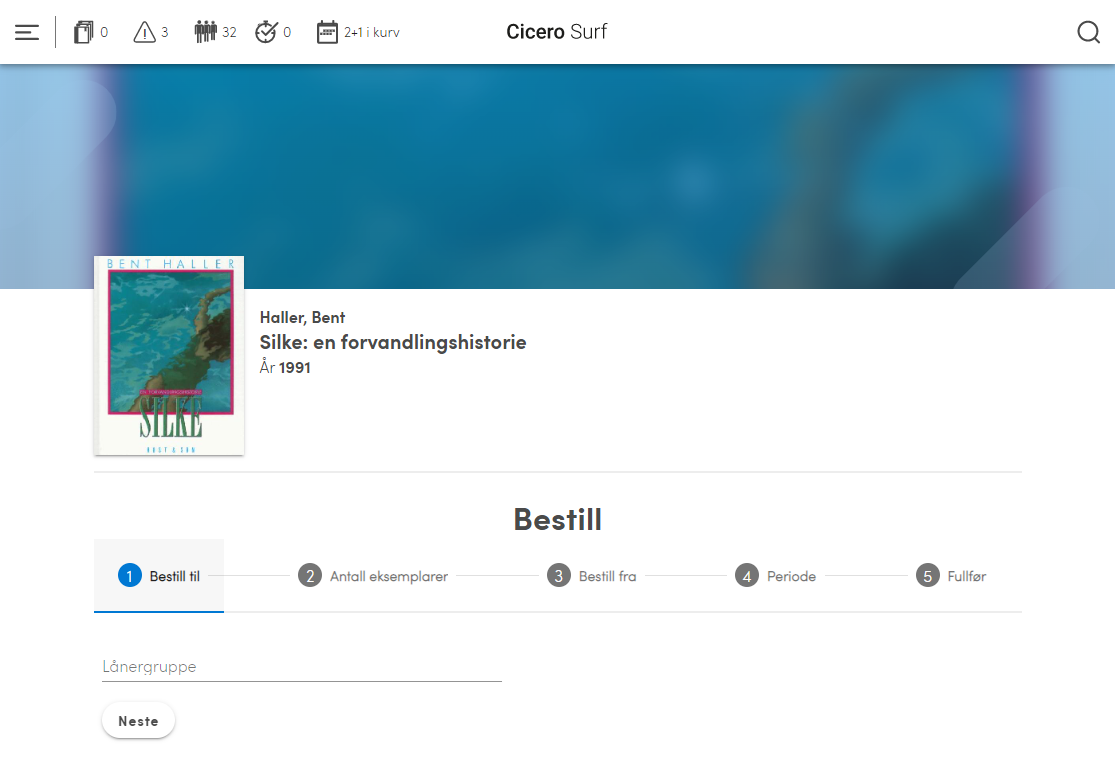Screen dimensions: 1115x757
Task: Select step 3 Bestill fra
Action: pyautogui.click(x=592, y=576)
